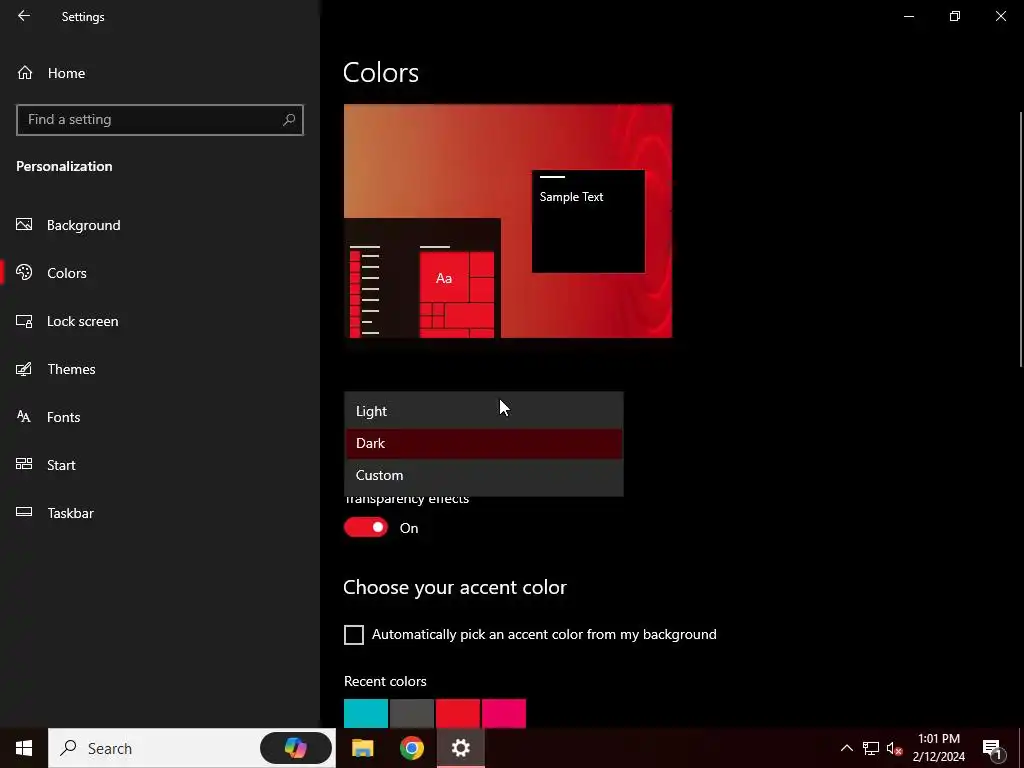Click the Background picture icon in sidebar
The width and height of the screenshot is (1024, 768).
tap(24, 225)
